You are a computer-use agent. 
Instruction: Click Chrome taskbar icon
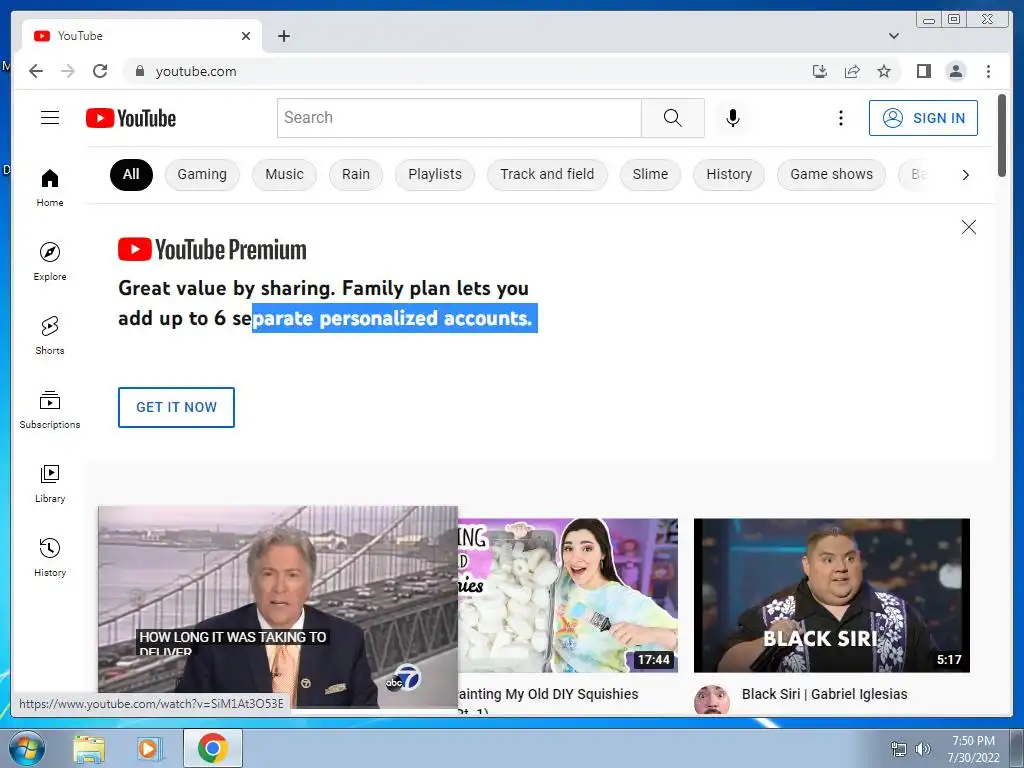[212, 748]
